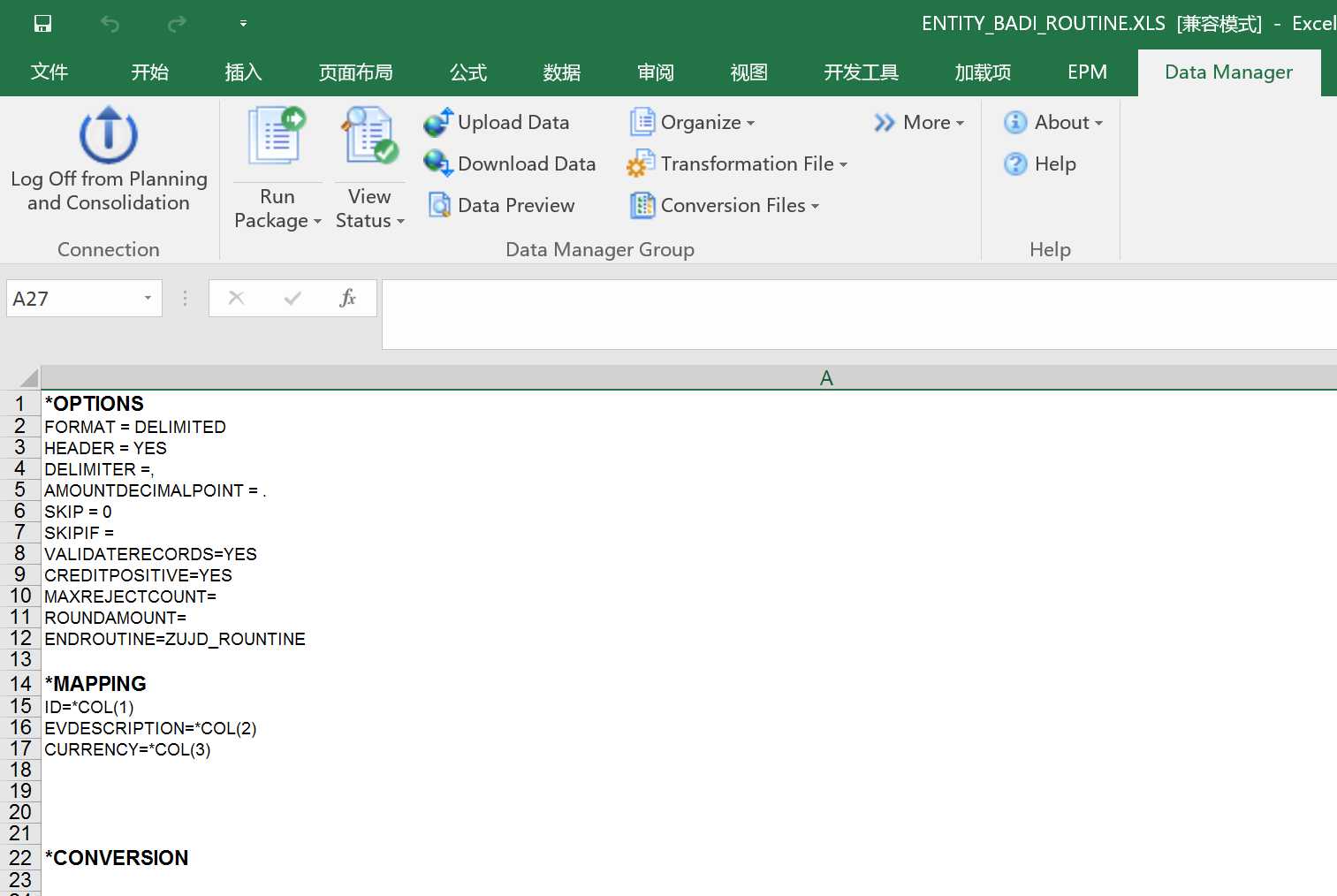
Task: Select cell containing *CONVERSION
Action: (689, 858)
